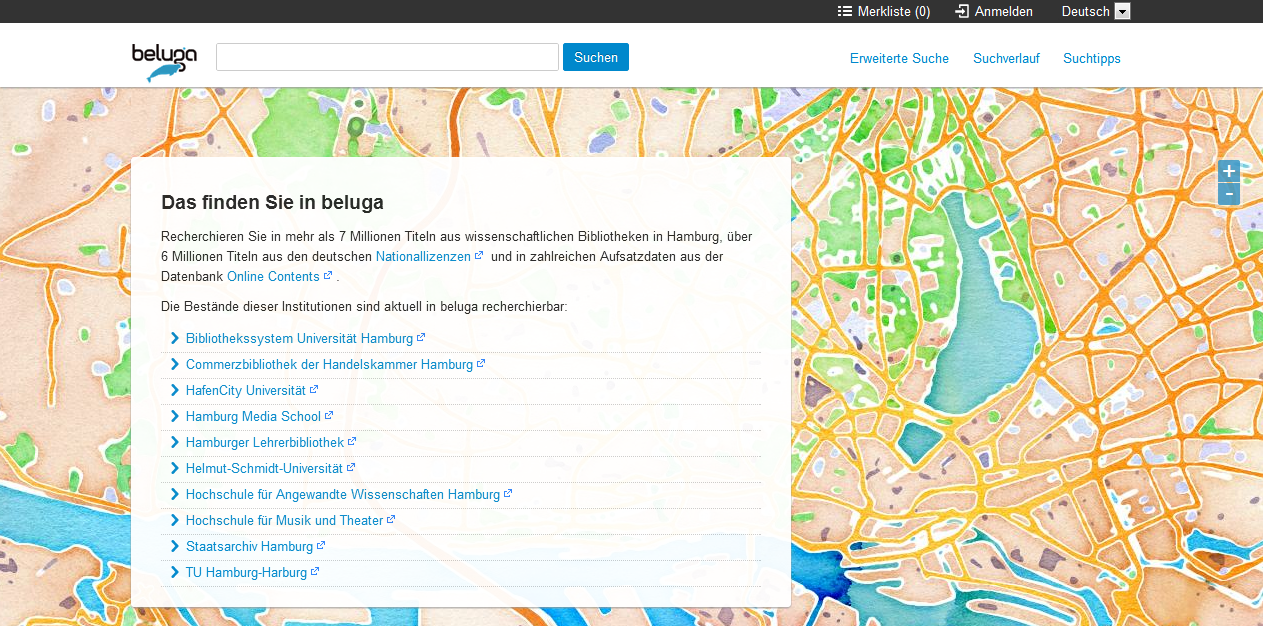Screen dimensions: 1263x626
Task: Zoom in the map with plus button
Action: [1229, 171]
